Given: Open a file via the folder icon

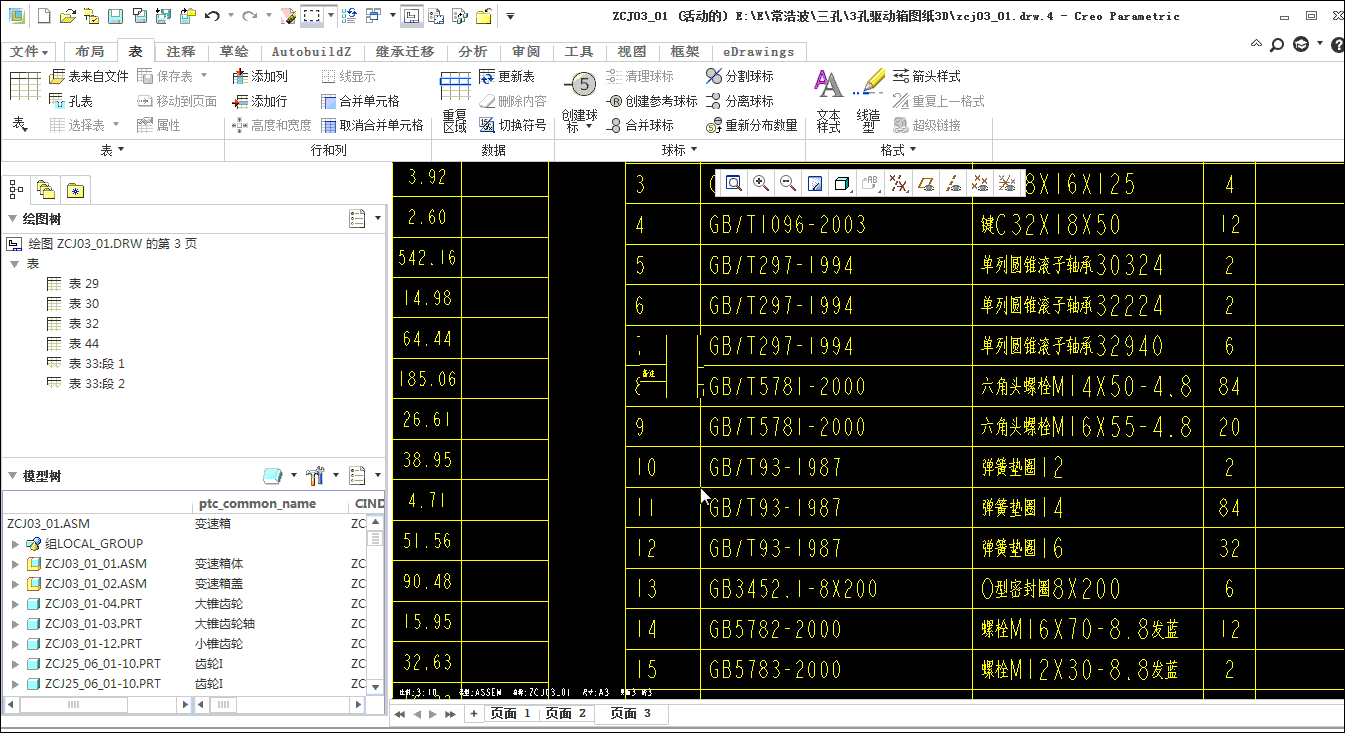Looking at the screenshot, I should pos(67,16).
